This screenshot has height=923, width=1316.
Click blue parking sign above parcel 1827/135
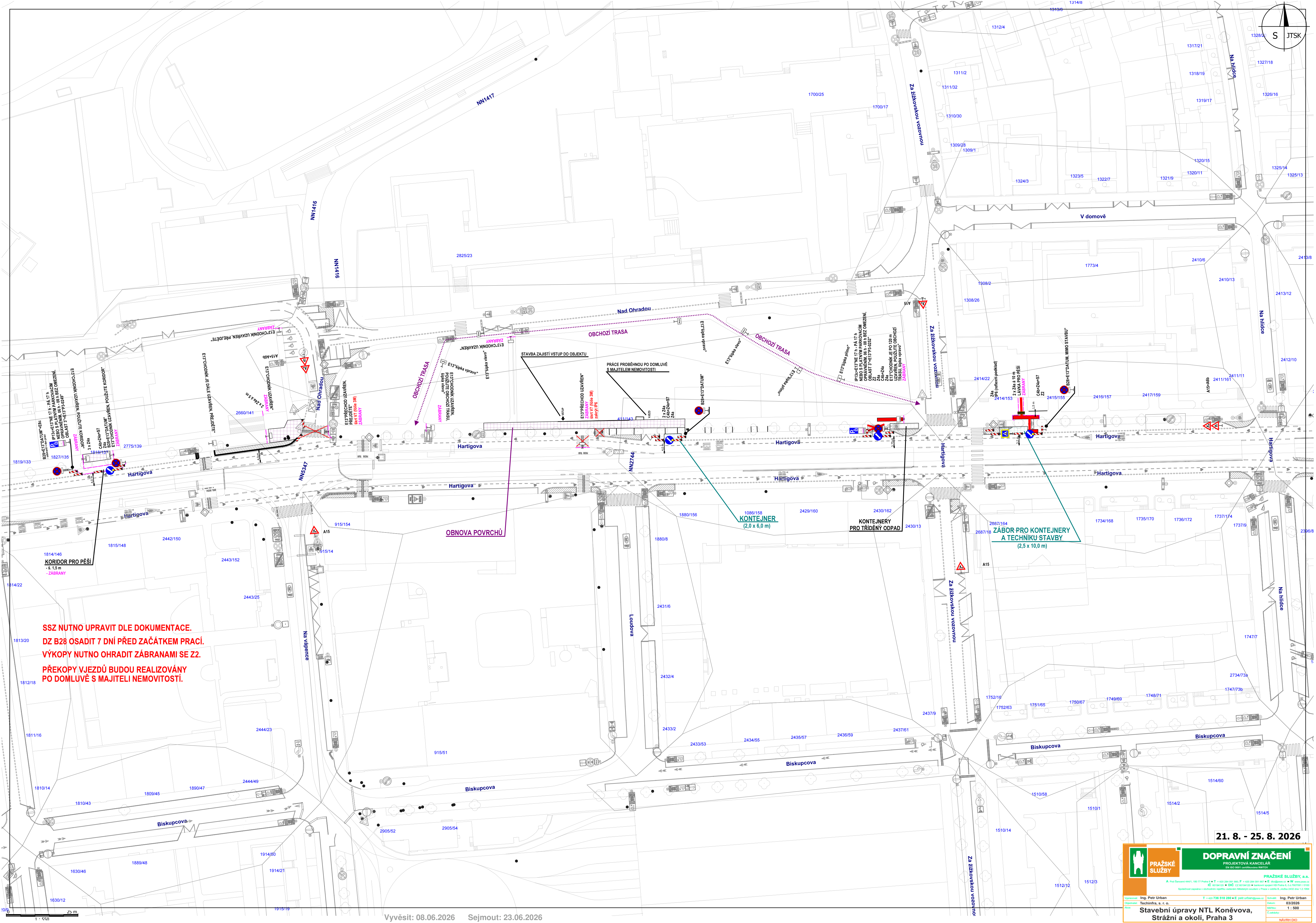54,444
